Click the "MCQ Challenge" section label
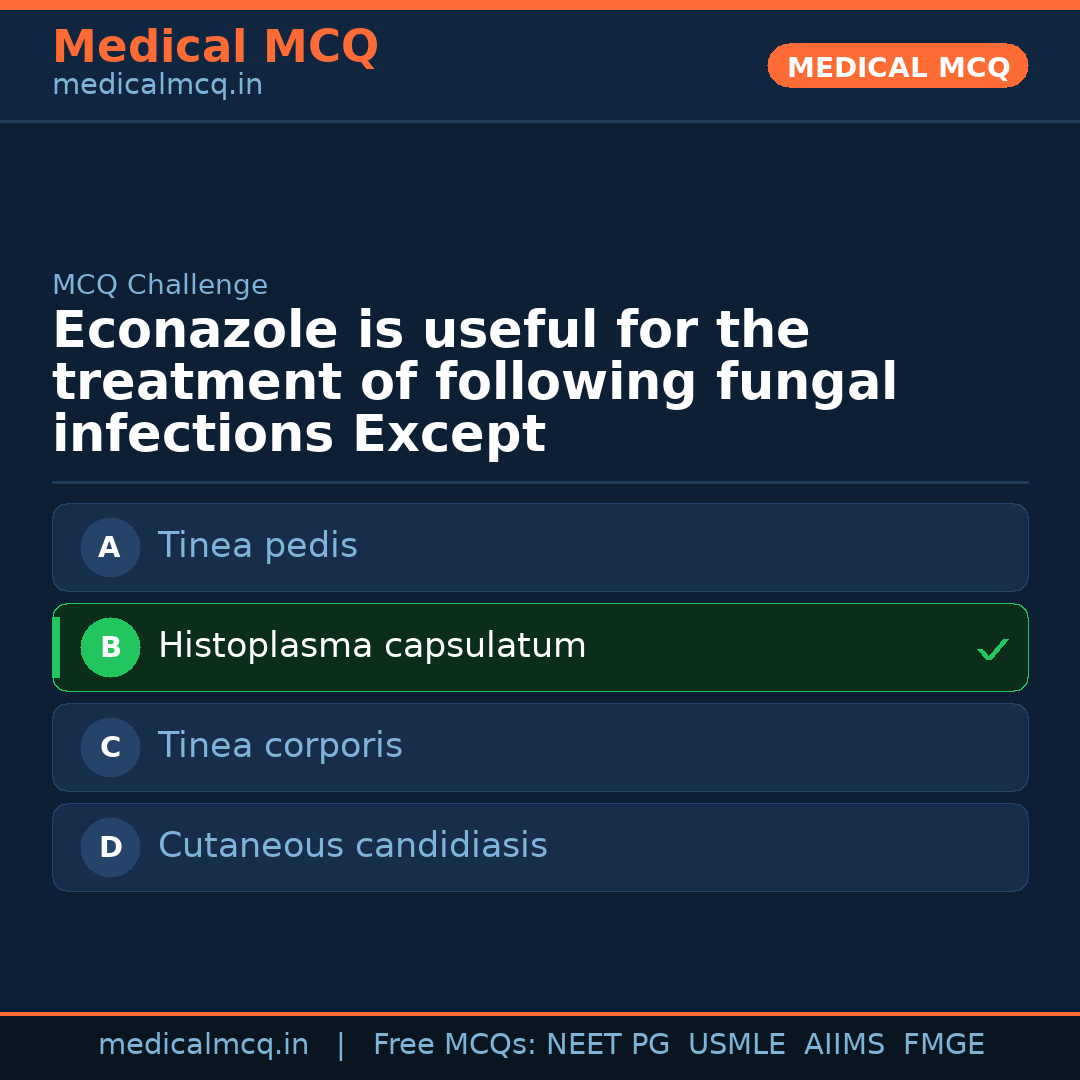Screen dimensions: 1080x1080 (160, 285)
